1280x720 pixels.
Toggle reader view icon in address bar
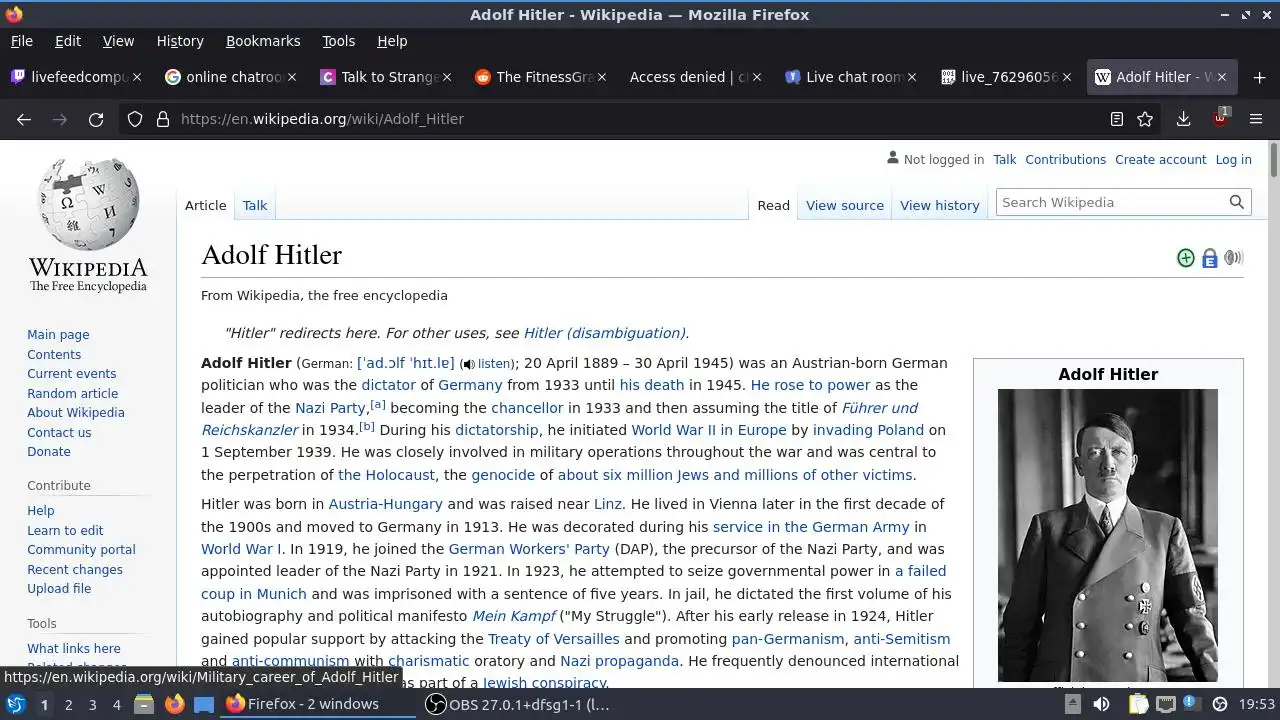coord(1117,119)
